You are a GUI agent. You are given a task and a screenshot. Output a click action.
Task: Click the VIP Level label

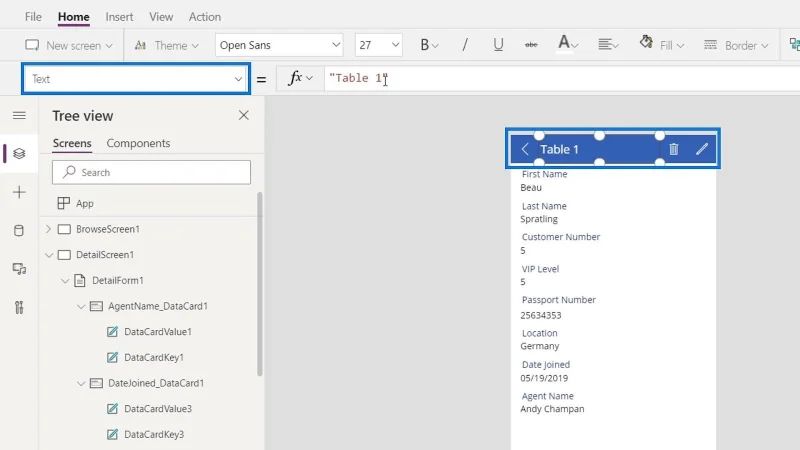coord(540,269)
